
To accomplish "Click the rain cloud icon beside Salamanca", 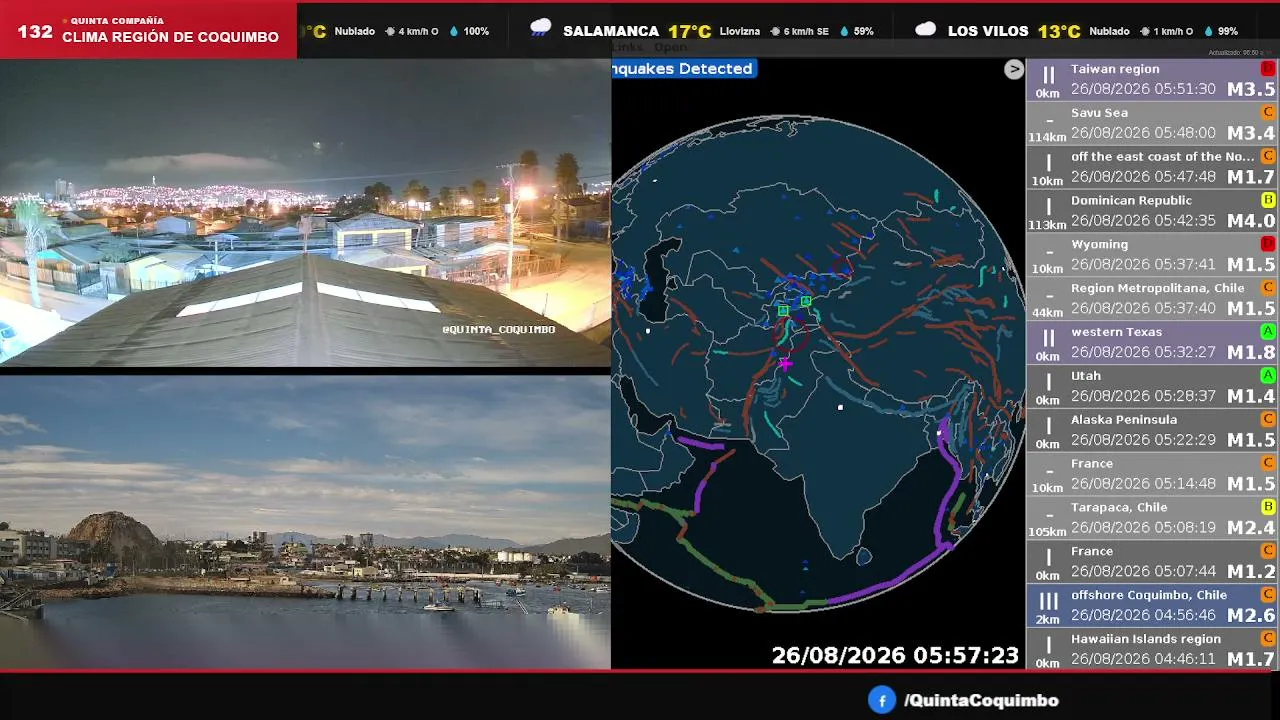I will [541, 28].
